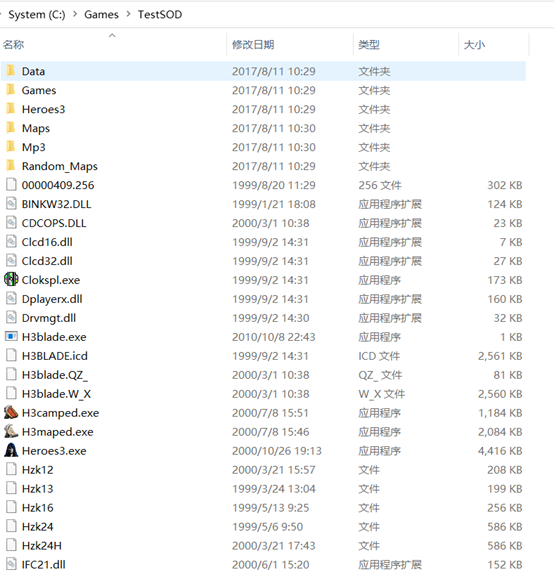Toggle the sort arrow above the 名称 column
This screenshot has height=572, width=554.
click(112, 35)
